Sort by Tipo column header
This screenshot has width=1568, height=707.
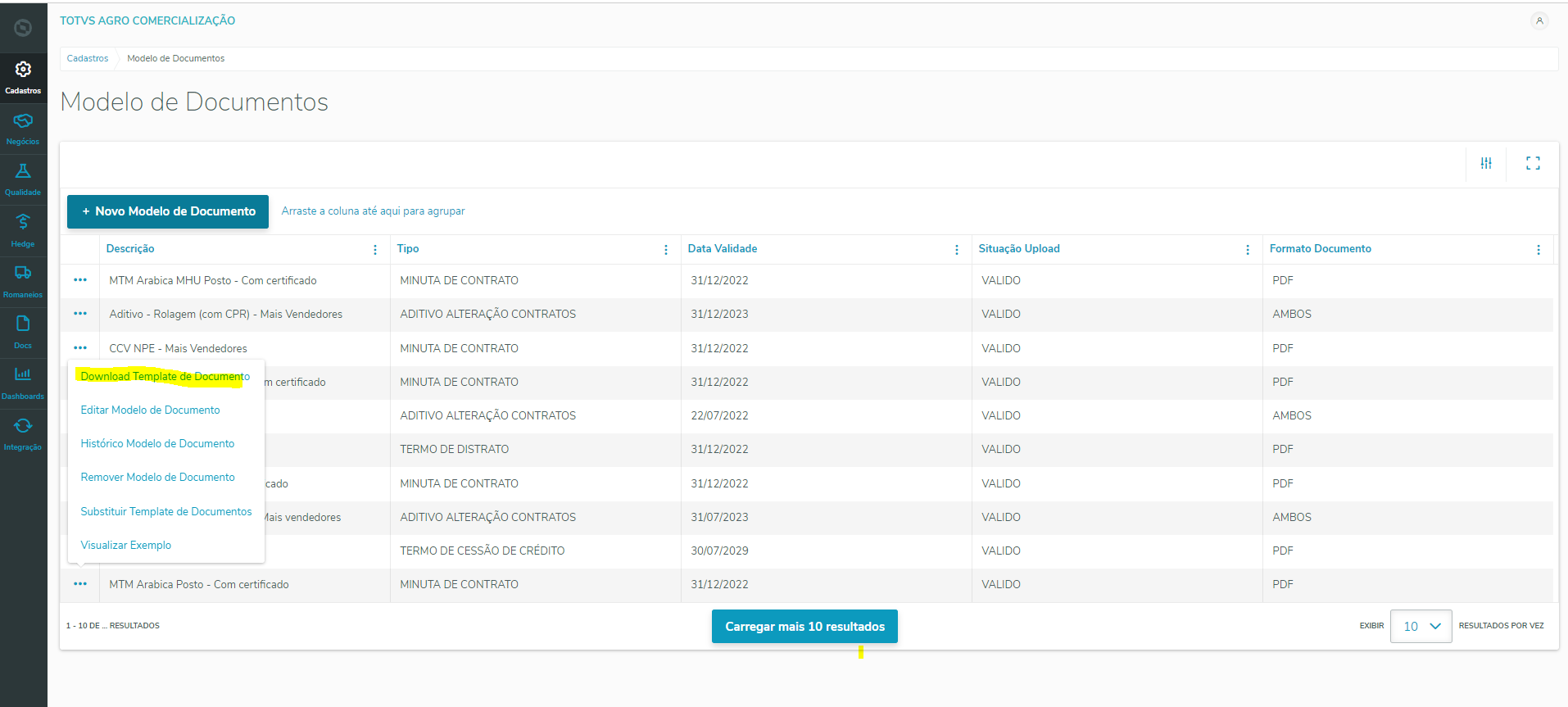pos(408,248)
